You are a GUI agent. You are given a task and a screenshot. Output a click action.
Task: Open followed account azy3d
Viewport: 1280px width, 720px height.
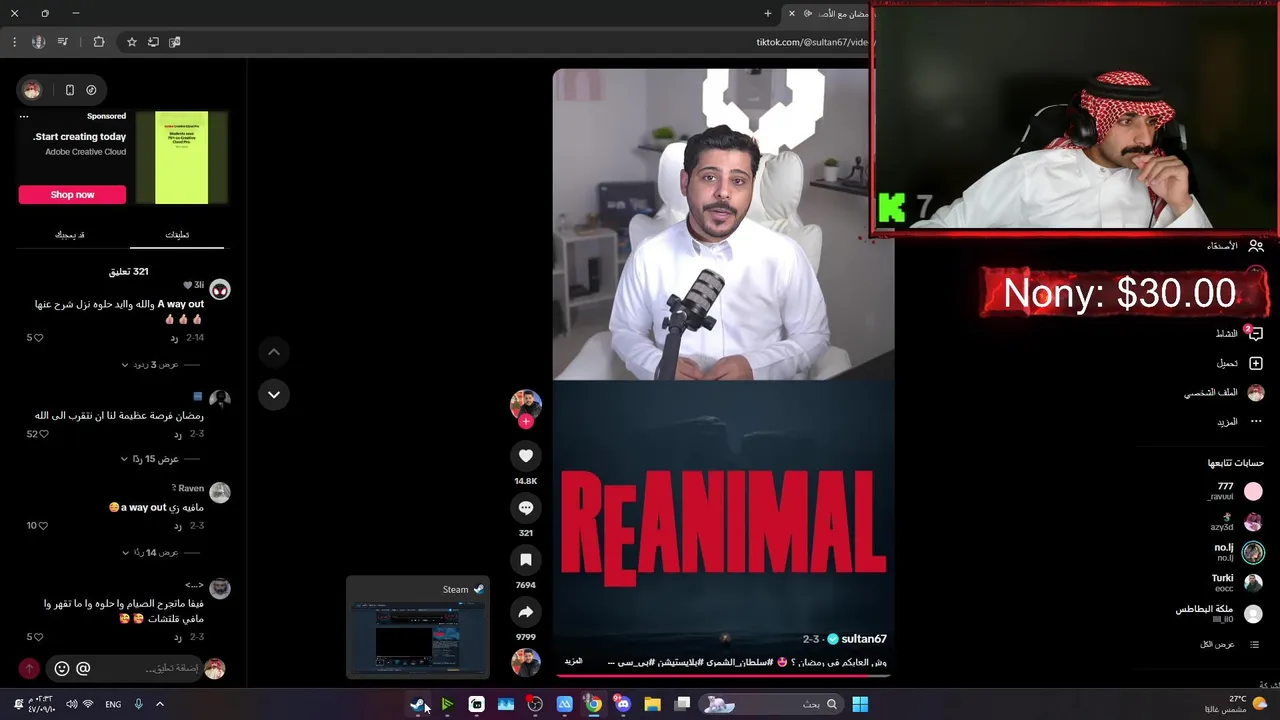click(1236, 522)
